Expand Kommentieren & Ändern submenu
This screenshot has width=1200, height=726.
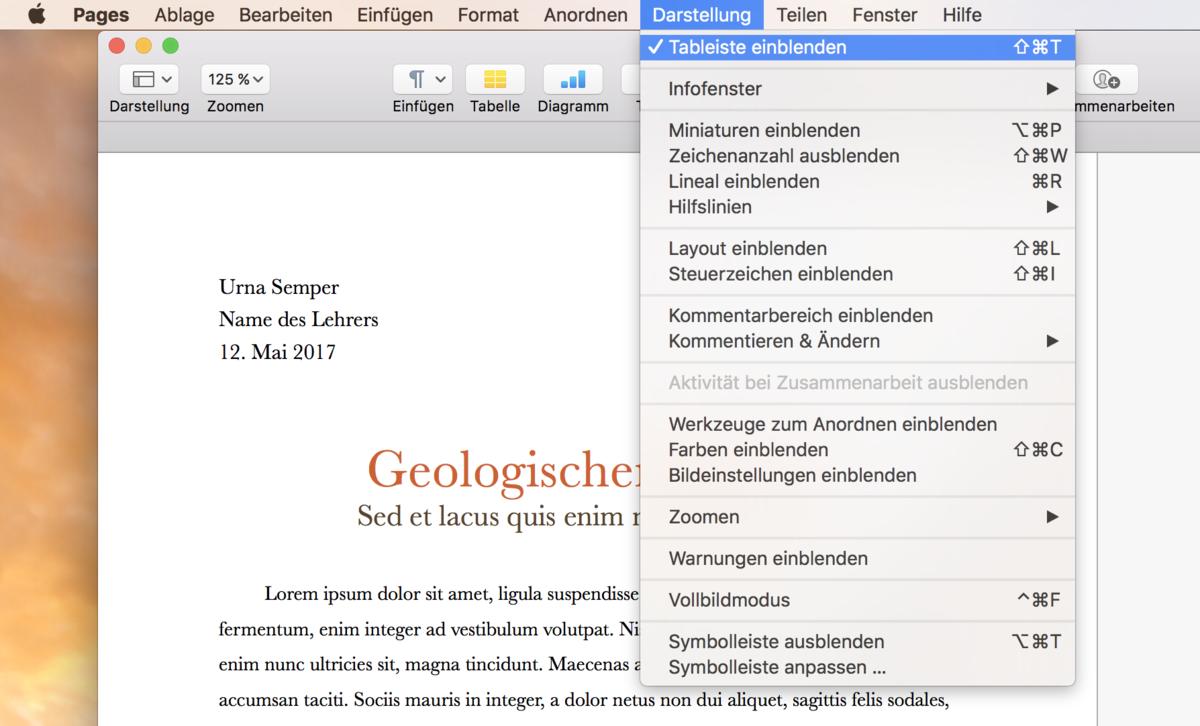click(857, 341)
